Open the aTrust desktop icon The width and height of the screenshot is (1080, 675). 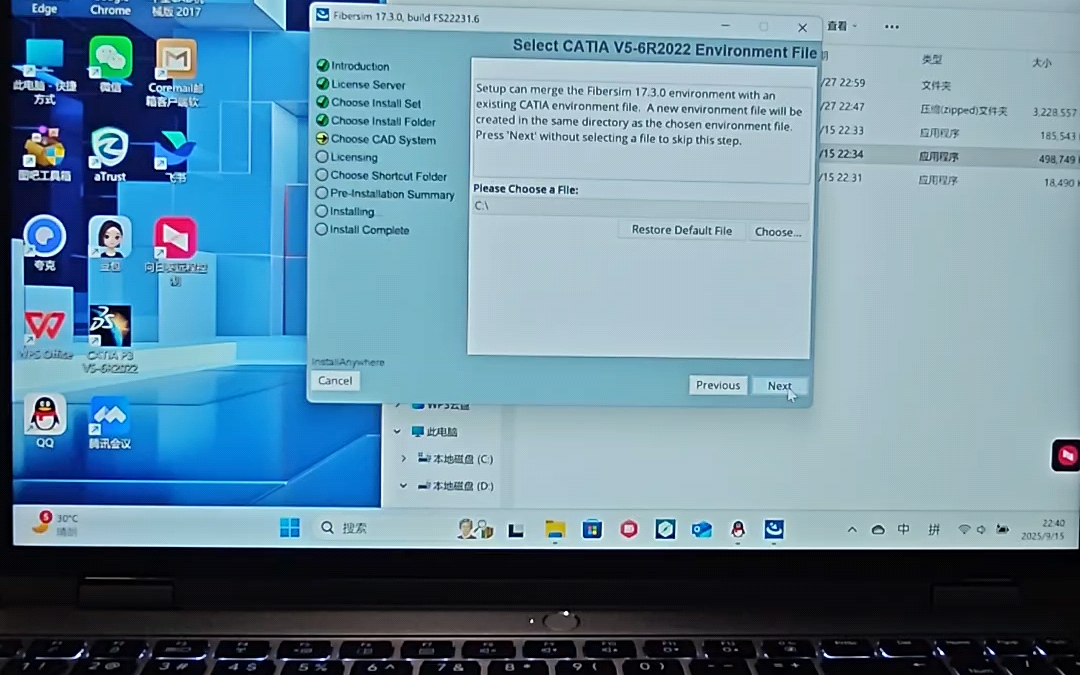(110, 155)
